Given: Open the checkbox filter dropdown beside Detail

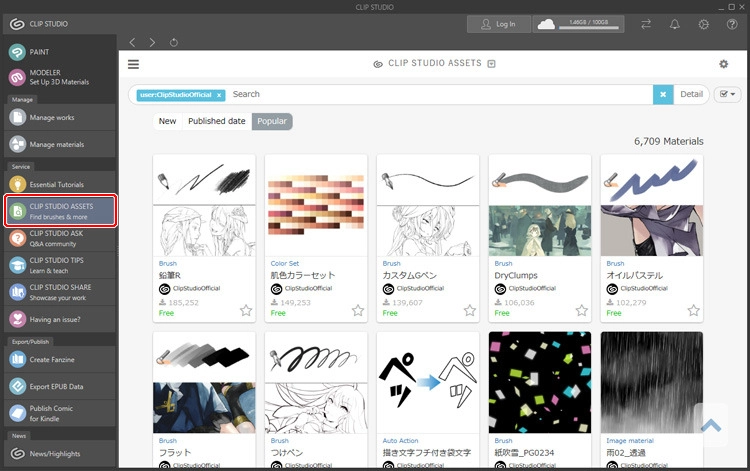Looking at the screenshot, I should click(727, 94).
